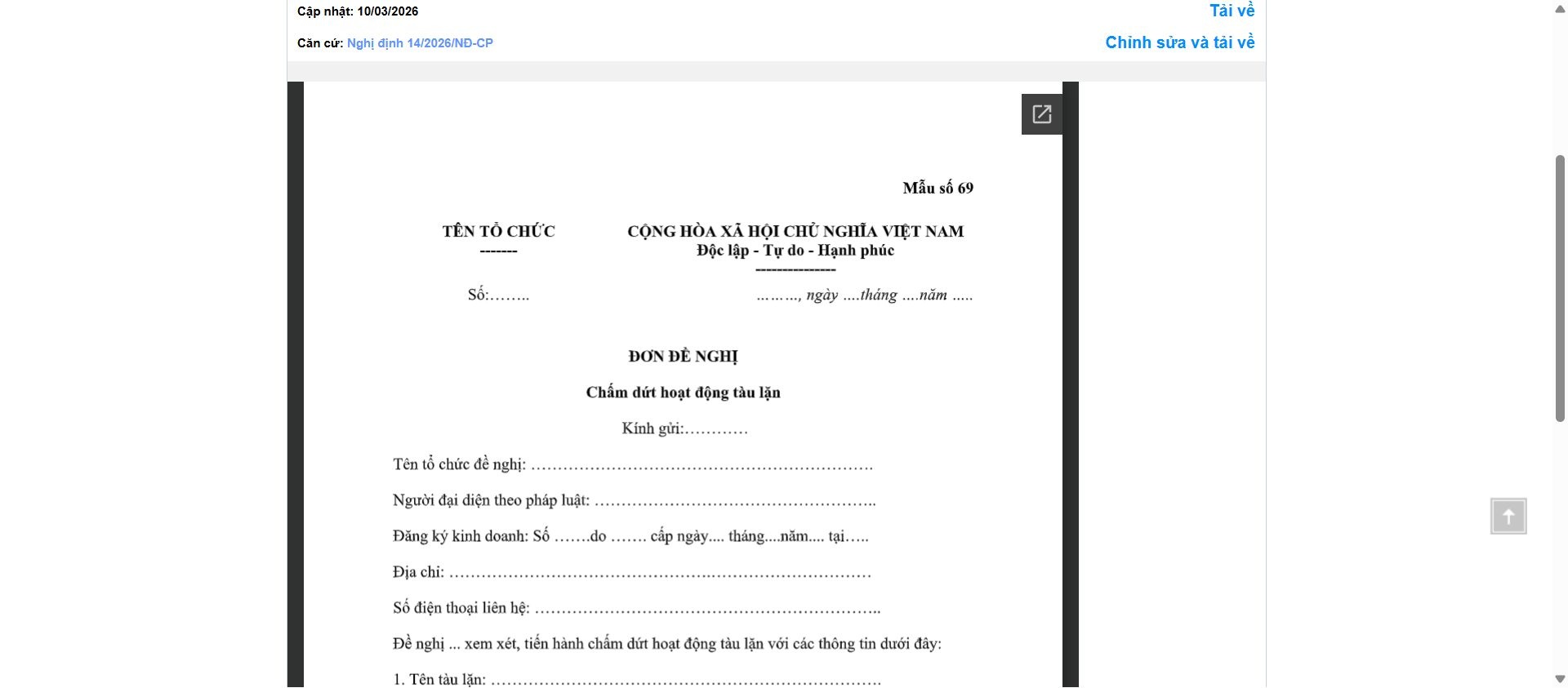Click the ĐƠN ĐỀ NGHỊ title

683,357
